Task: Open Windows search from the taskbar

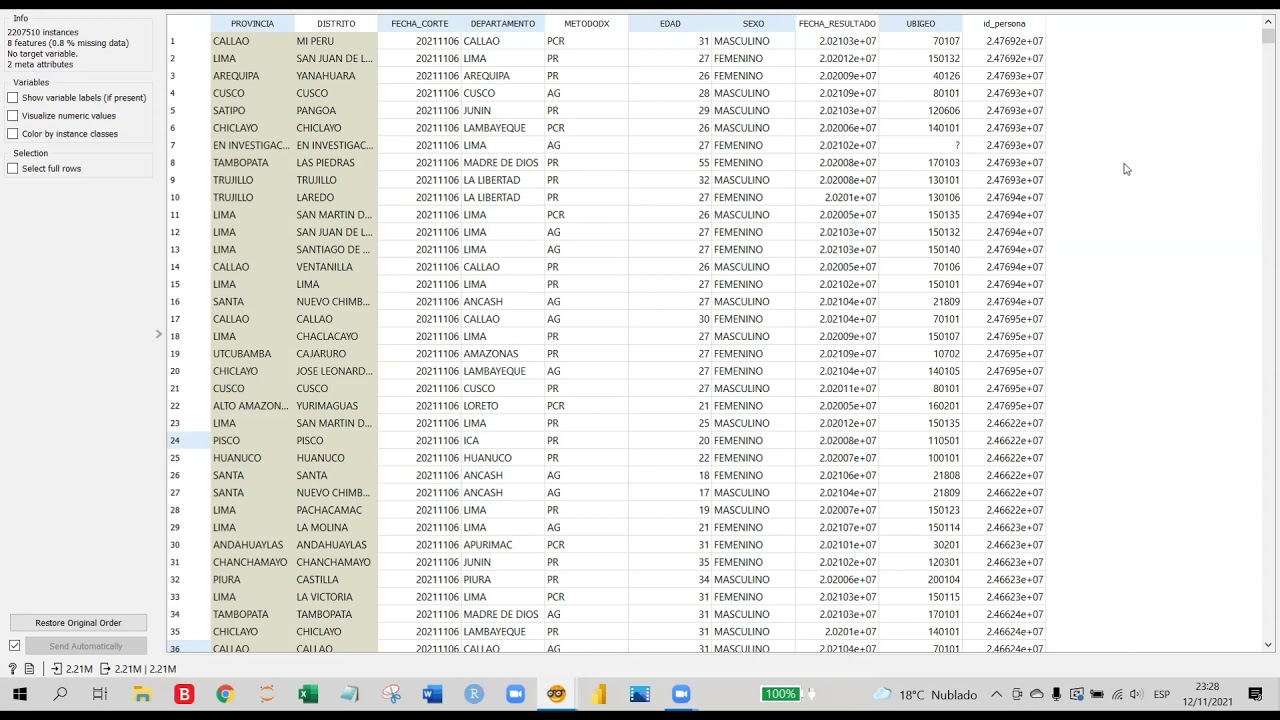Action: [x=60, y=694]
